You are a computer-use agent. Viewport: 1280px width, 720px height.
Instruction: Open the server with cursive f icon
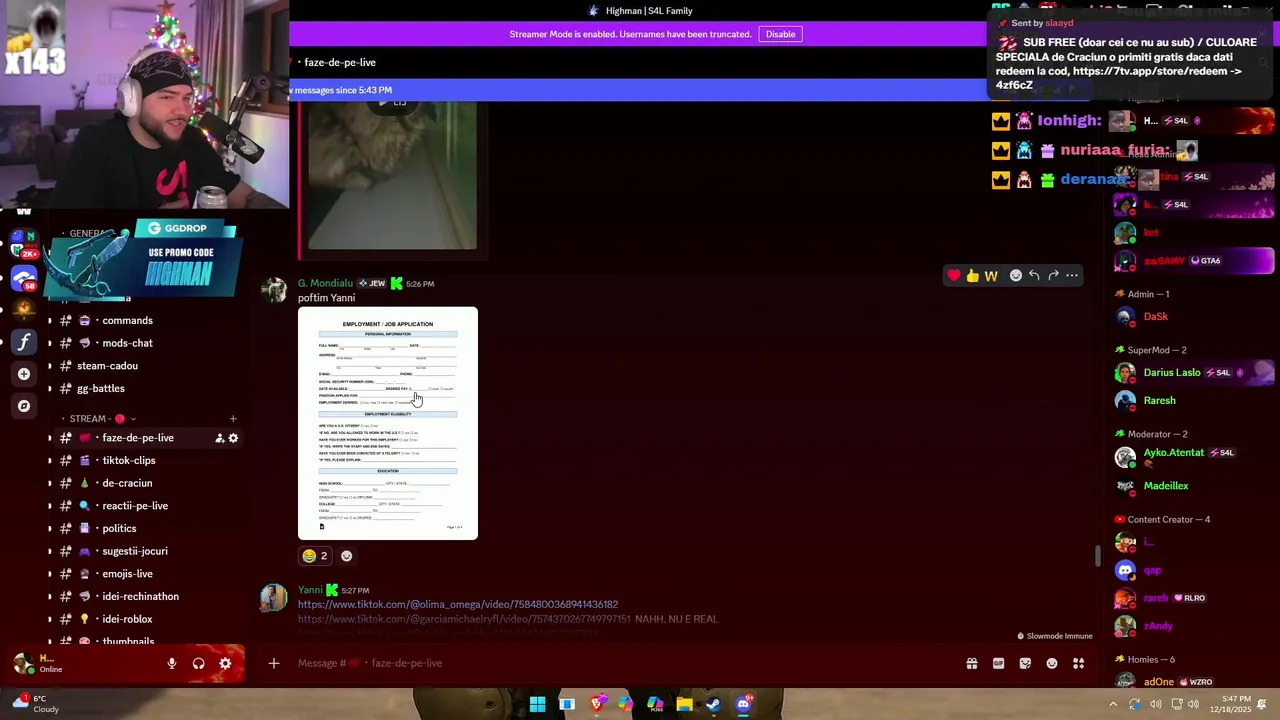click(x=24, y=342)
